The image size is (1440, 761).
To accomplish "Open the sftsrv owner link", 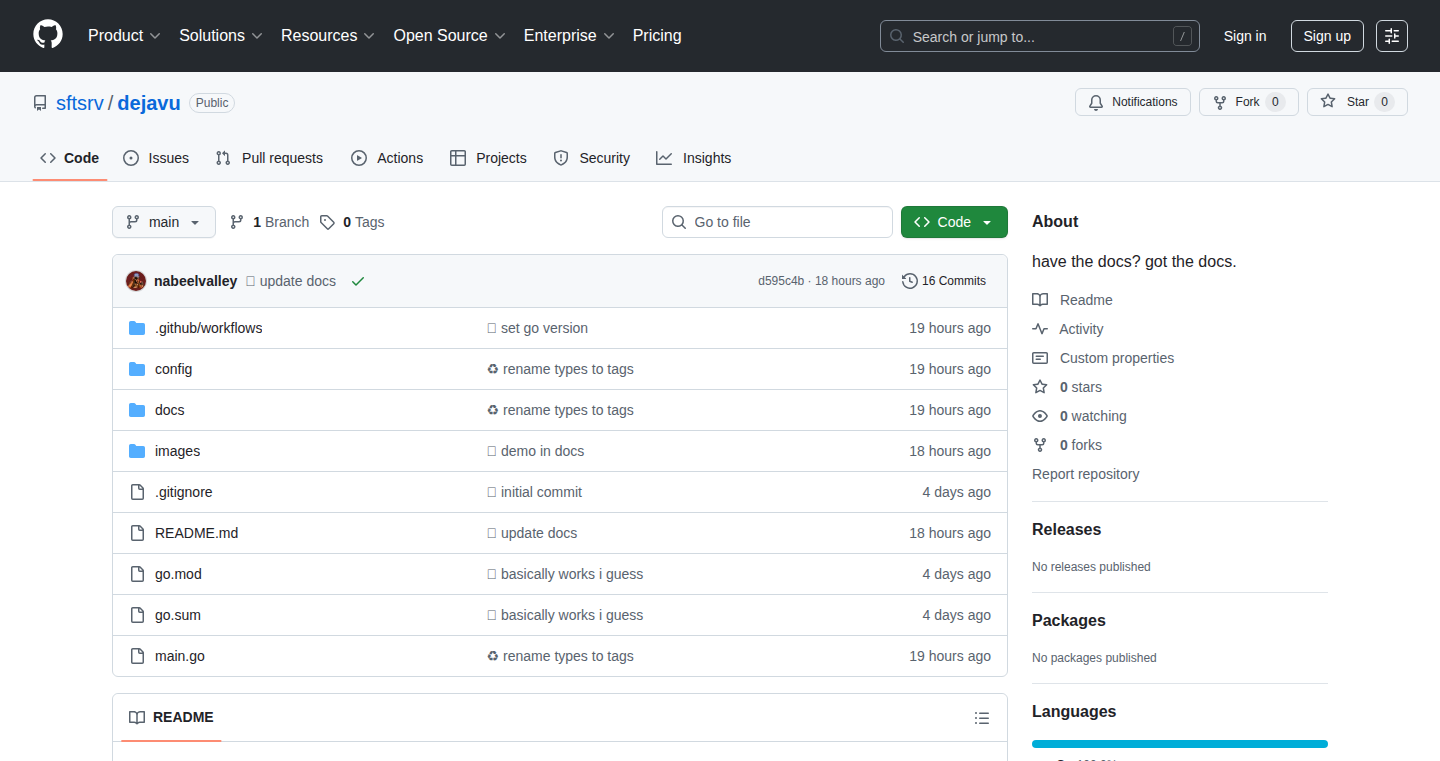I will (80, 102).
